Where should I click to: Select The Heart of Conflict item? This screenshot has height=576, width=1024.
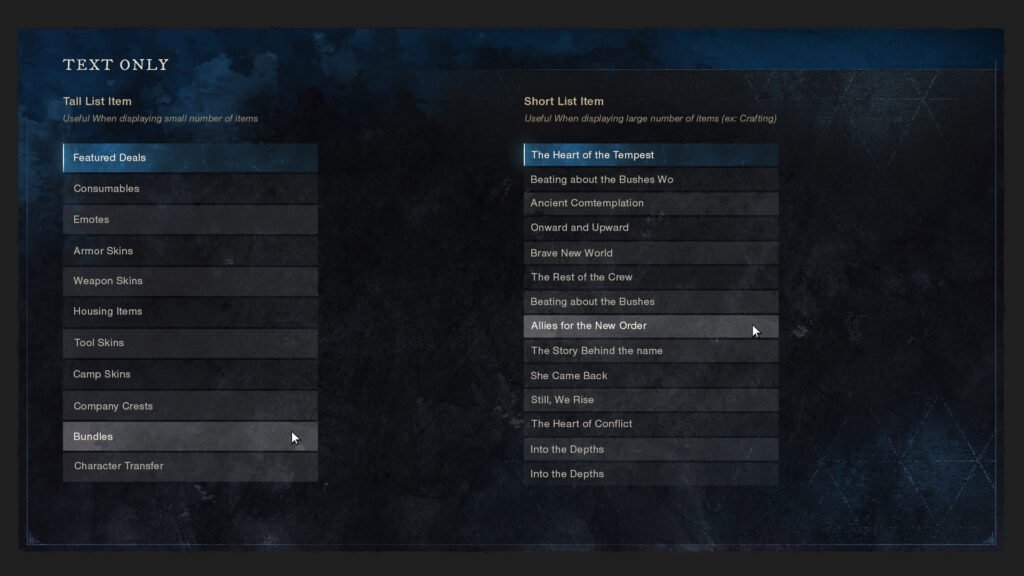(651, 424)
